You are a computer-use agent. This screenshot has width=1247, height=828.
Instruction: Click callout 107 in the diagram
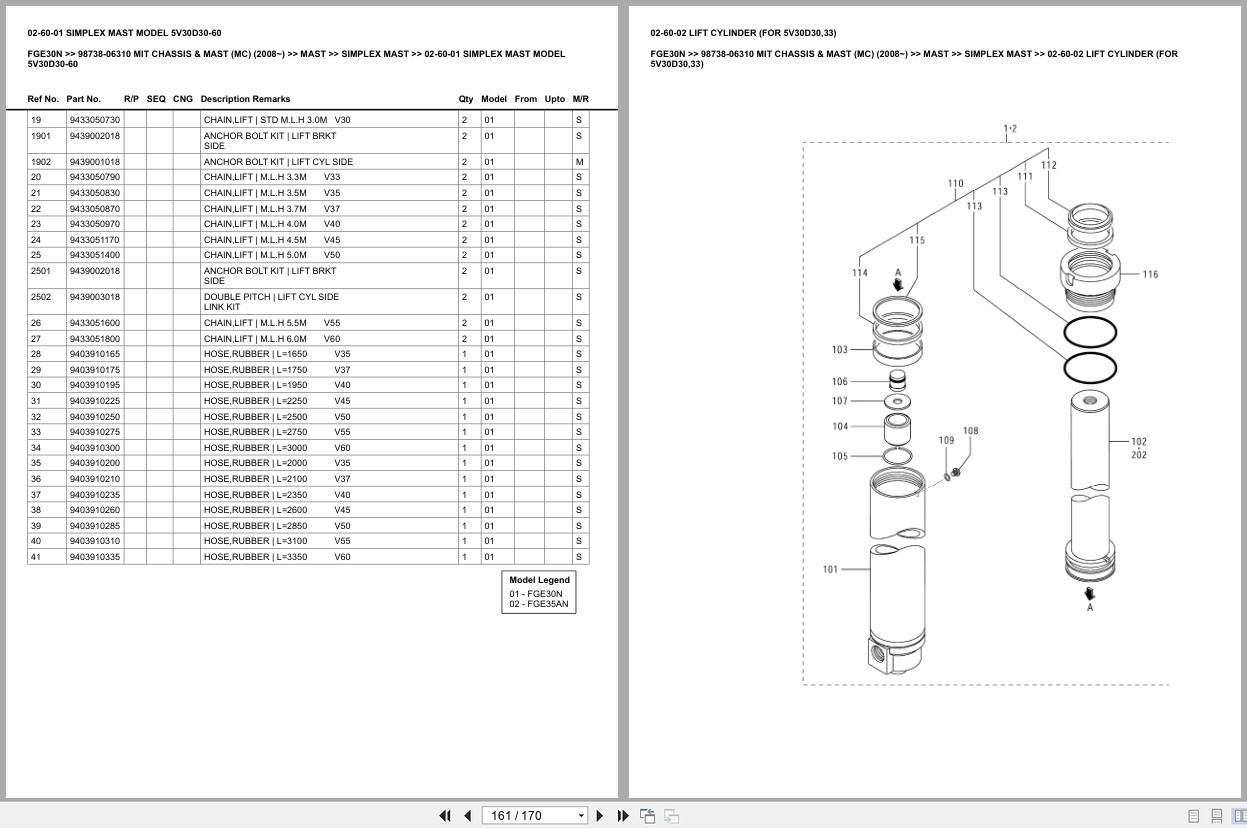pos(840,401)
